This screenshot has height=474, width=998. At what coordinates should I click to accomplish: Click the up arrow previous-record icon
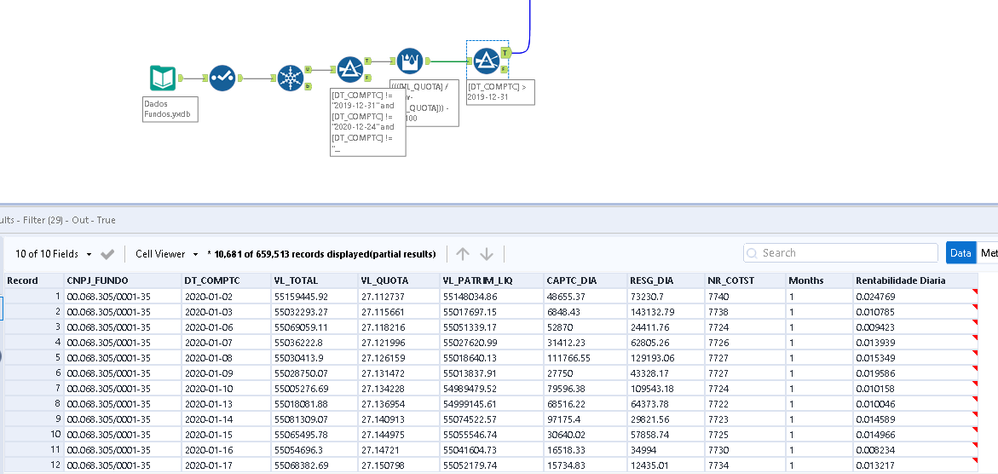coord(463,254)
